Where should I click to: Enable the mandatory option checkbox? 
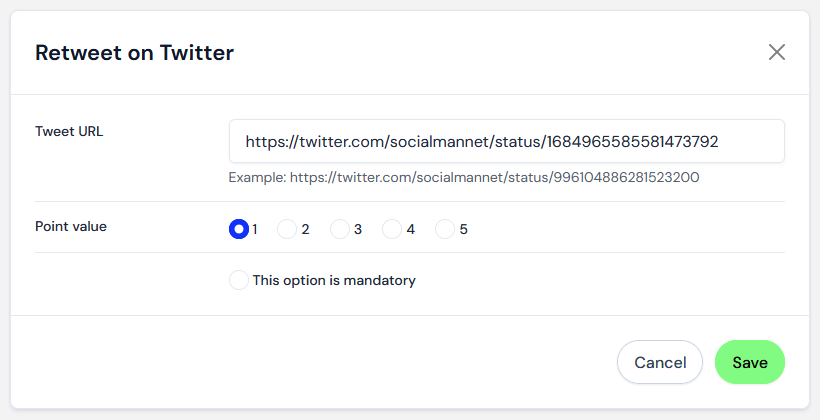click(x=238, y=280)
